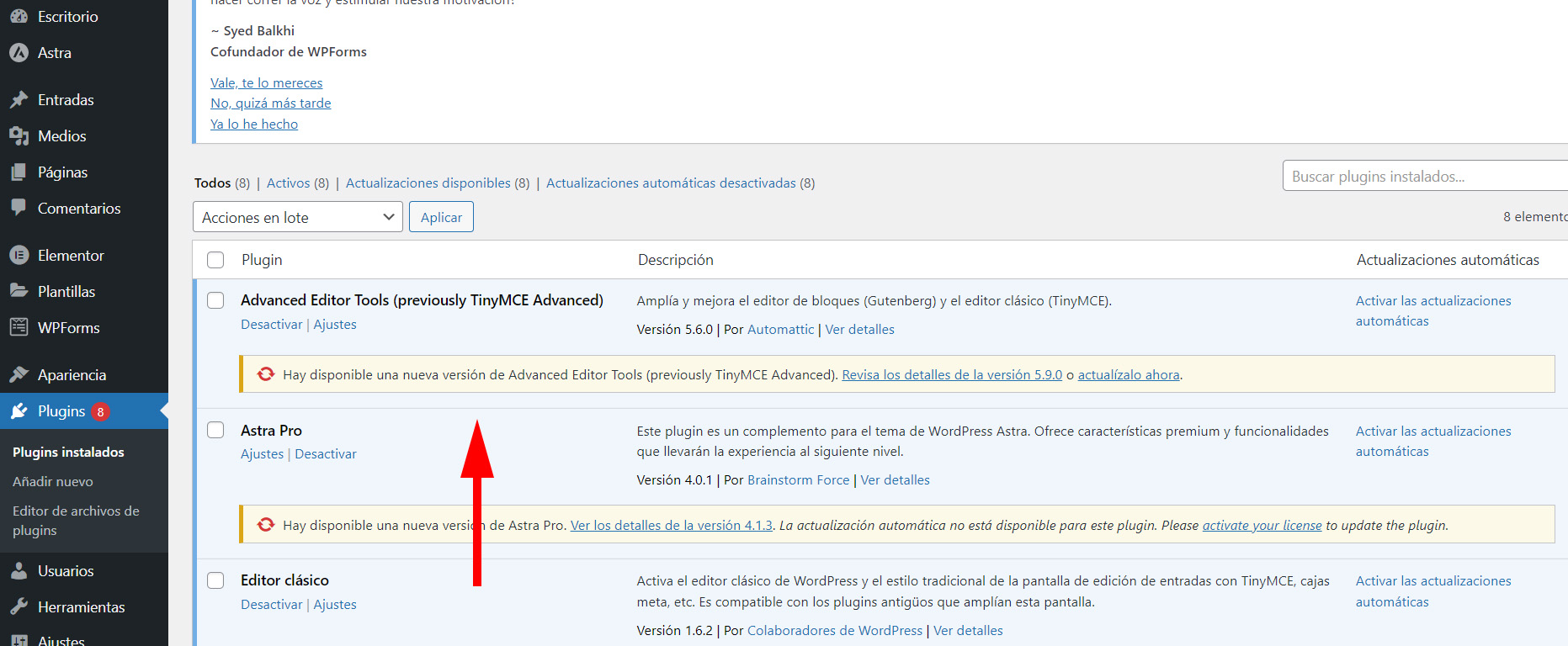
Task: View Advanced Editor Tools 'Ver detalles'
Action: (x=859, y=330)
